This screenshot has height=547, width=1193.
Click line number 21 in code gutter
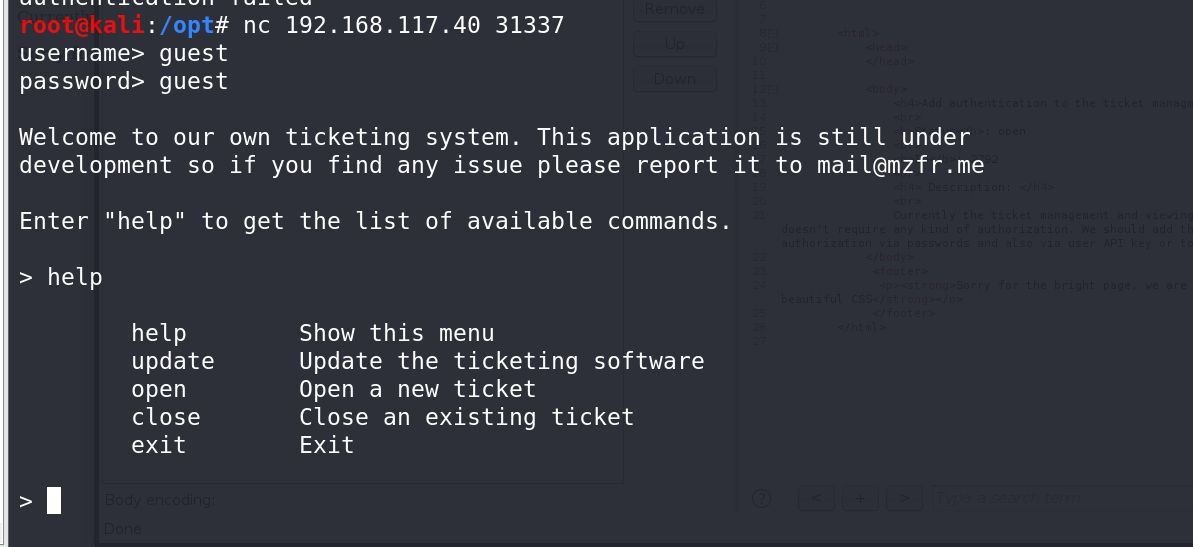pos(761,215)
